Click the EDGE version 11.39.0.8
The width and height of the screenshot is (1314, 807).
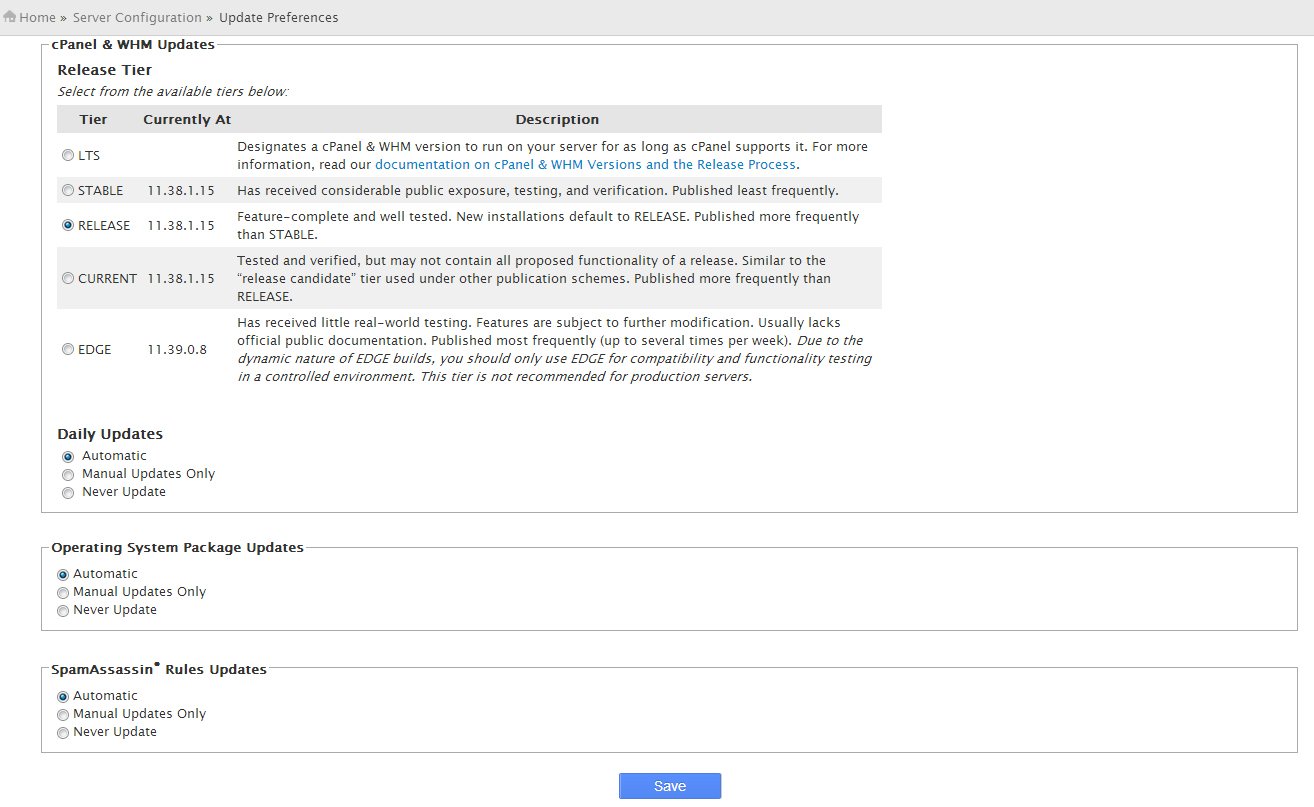pos(177,350)
